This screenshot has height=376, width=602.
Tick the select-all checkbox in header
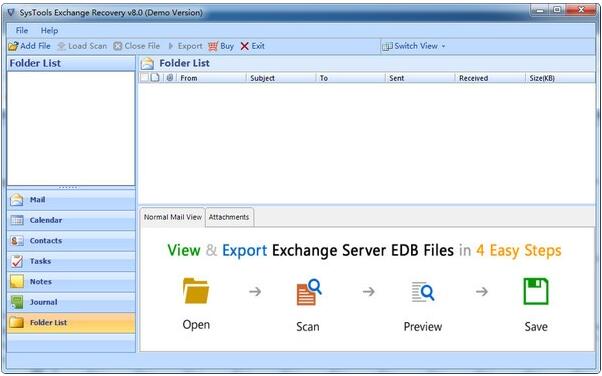click(144, 78)
